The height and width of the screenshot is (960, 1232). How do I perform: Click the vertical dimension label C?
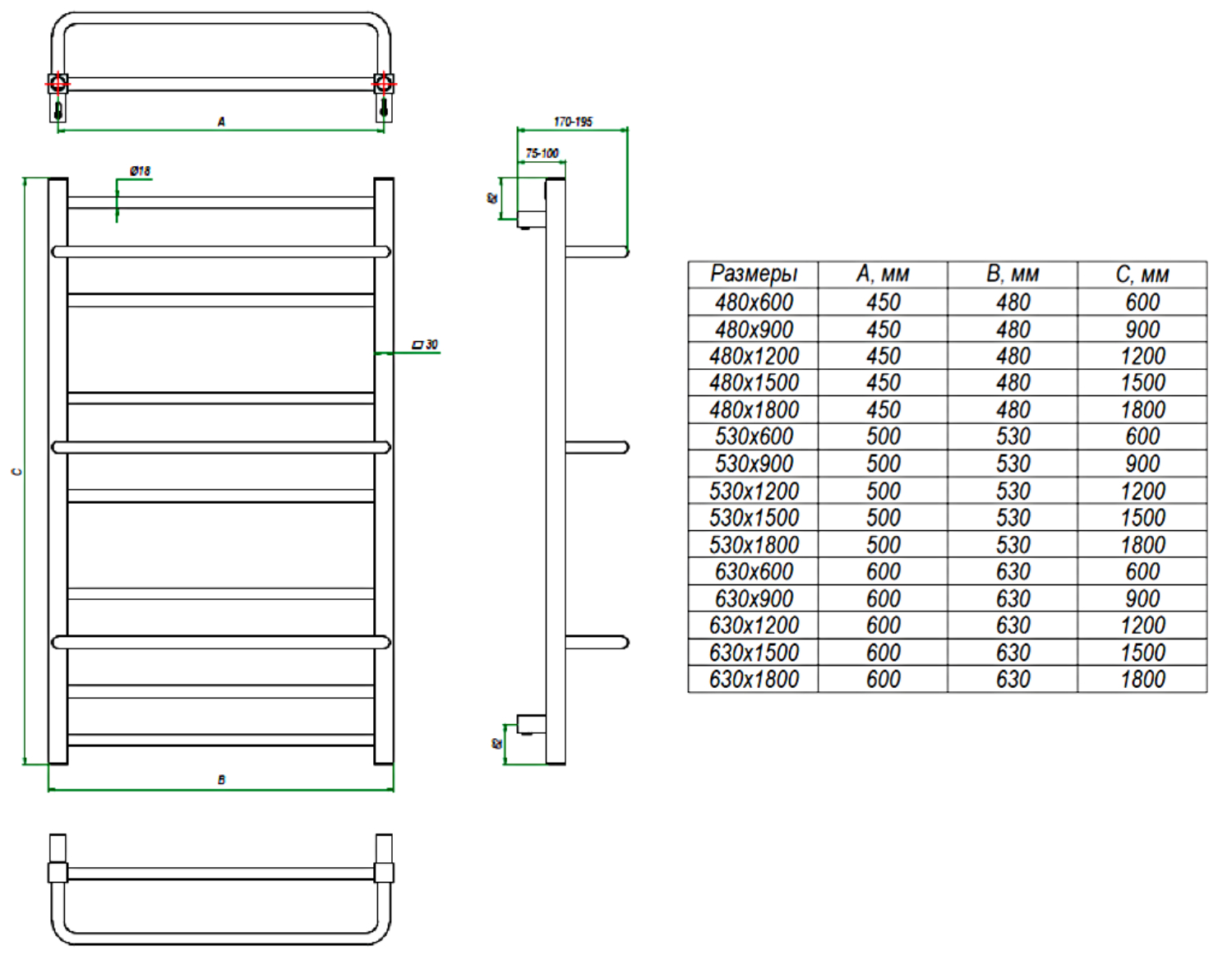click(x=16, y=472)
